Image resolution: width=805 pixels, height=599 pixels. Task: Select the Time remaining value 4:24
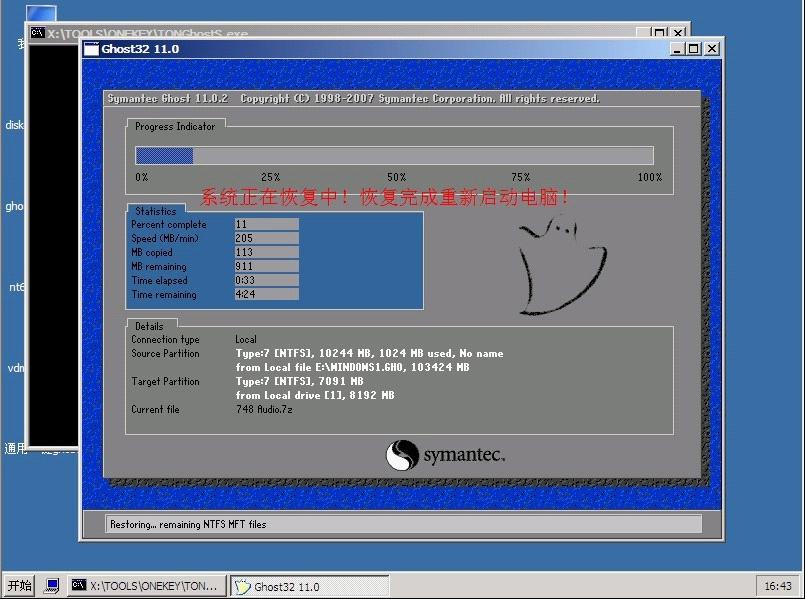click(266, 294)
